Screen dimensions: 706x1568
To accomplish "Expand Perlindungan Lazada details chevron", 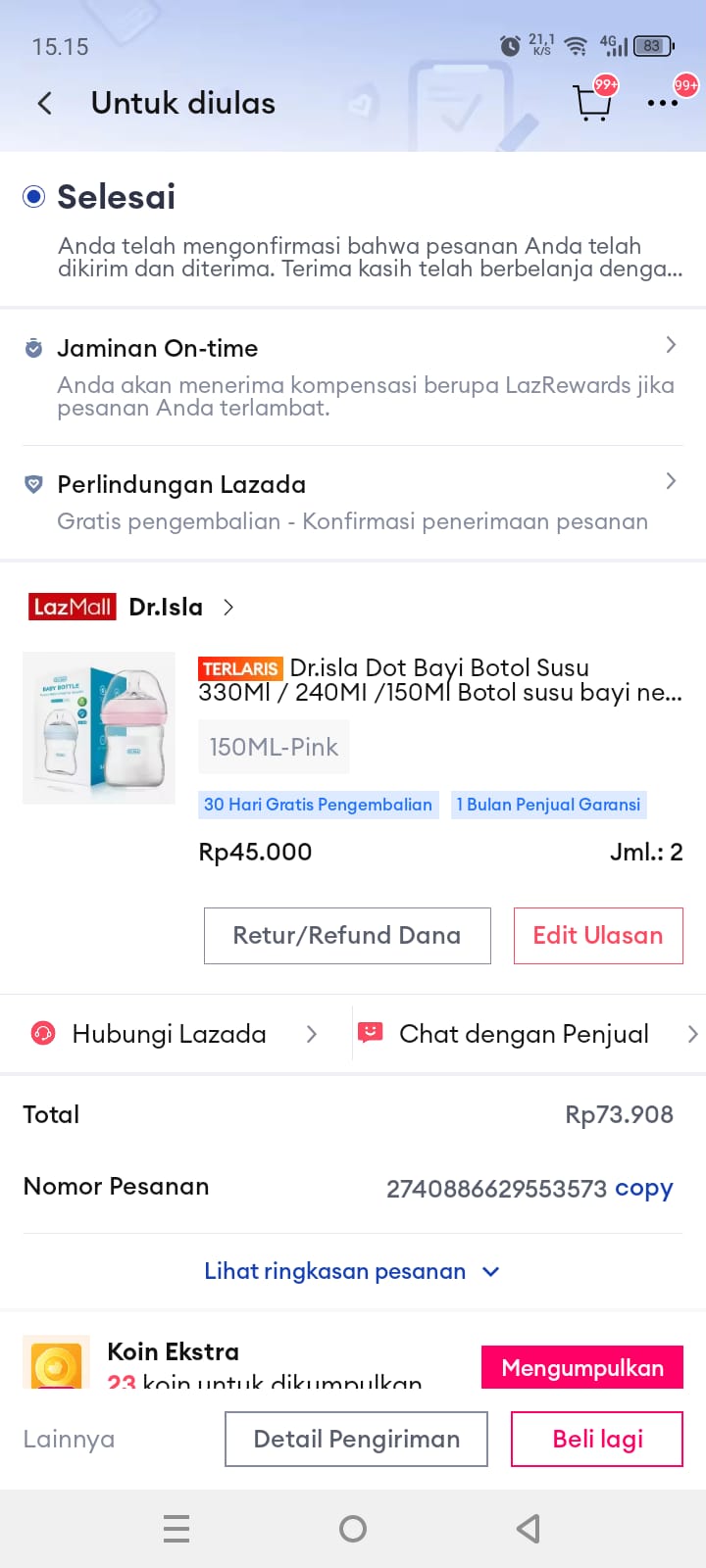I will (x=671, y=481).
